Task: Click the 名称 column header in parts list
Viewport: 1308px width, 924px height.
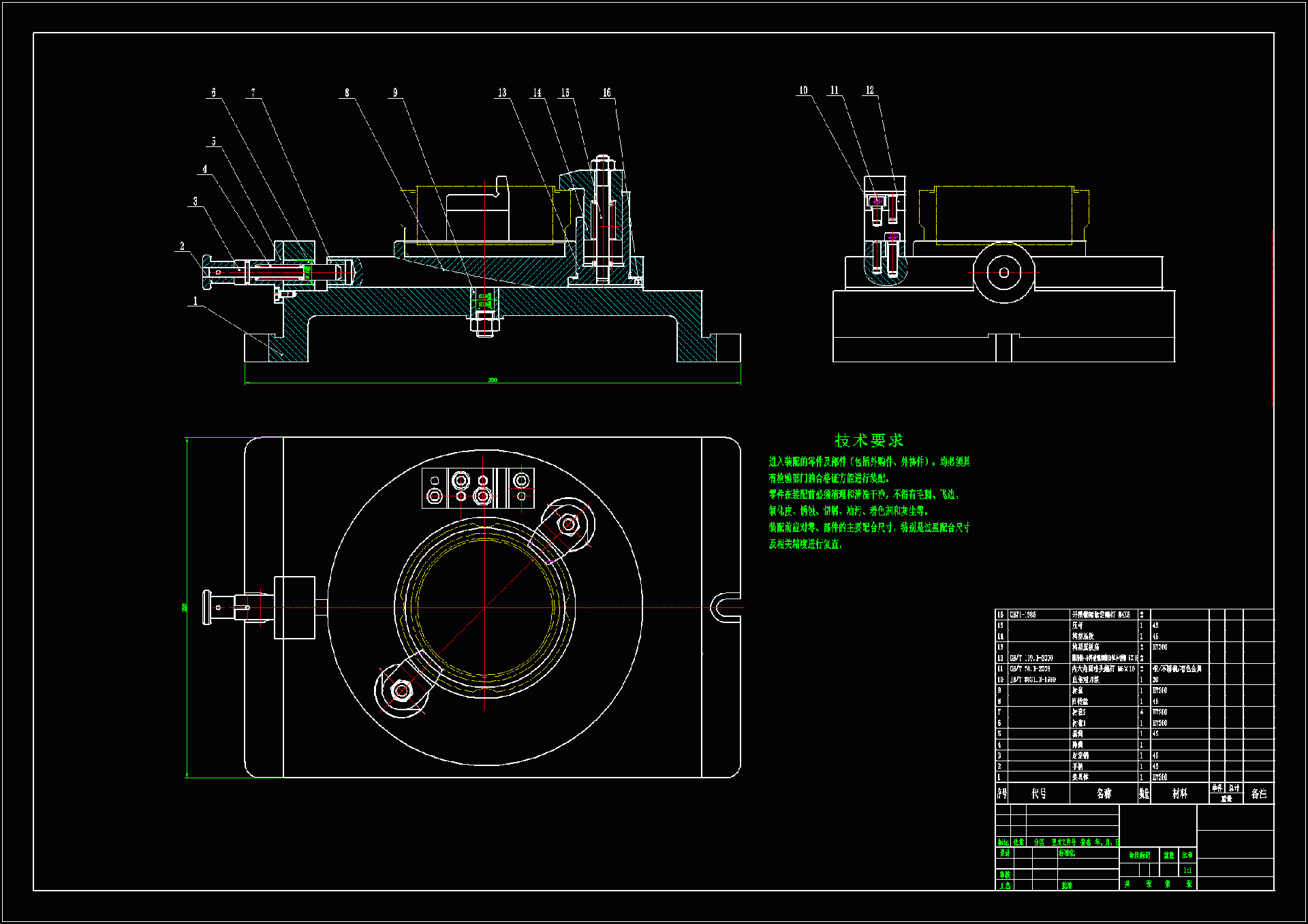Action: [x=1104, y=793]
